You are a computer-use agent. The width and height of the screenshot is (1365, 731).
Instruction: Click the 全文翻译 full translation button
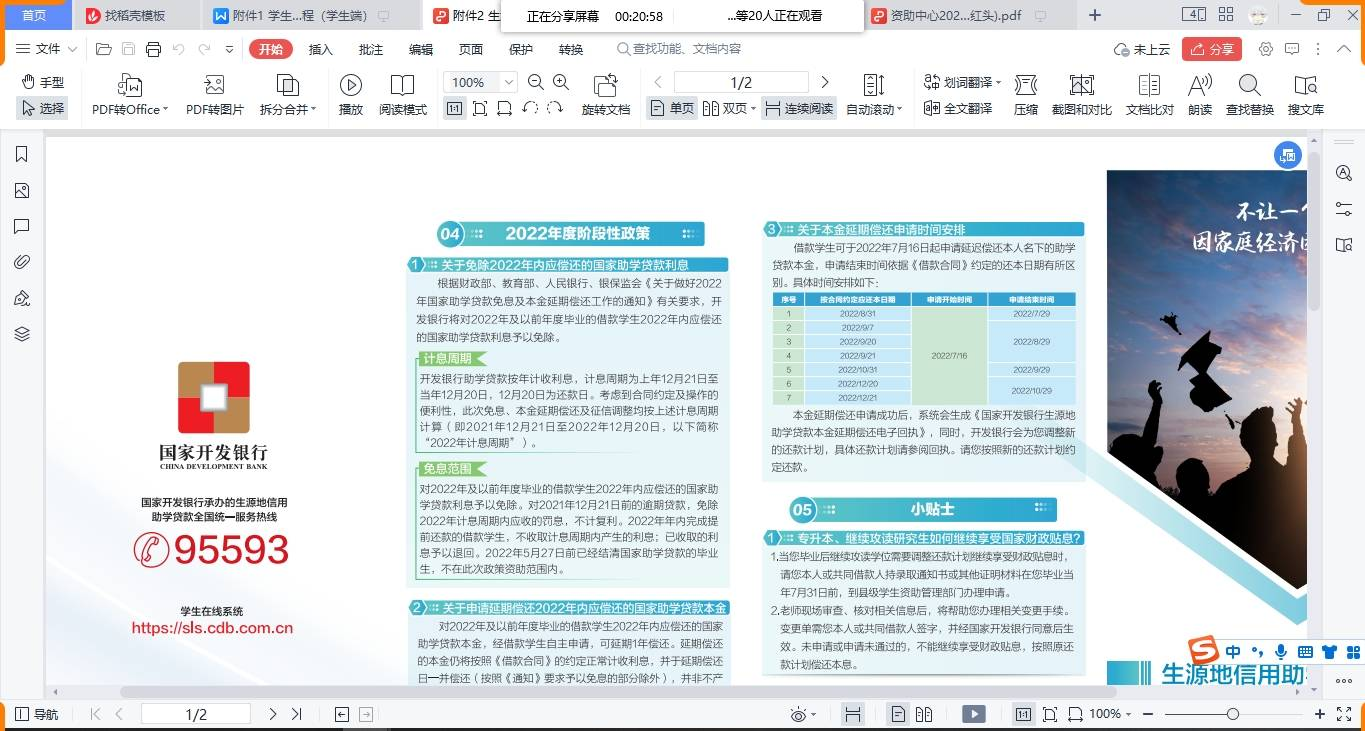(x=958, y=108)
